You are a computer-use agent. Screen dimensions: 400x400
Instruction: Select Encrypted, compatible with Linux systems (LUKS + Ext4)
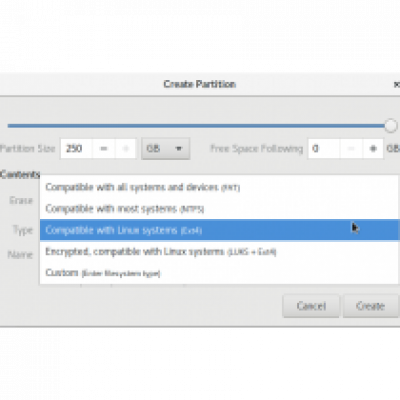point(219,251)
